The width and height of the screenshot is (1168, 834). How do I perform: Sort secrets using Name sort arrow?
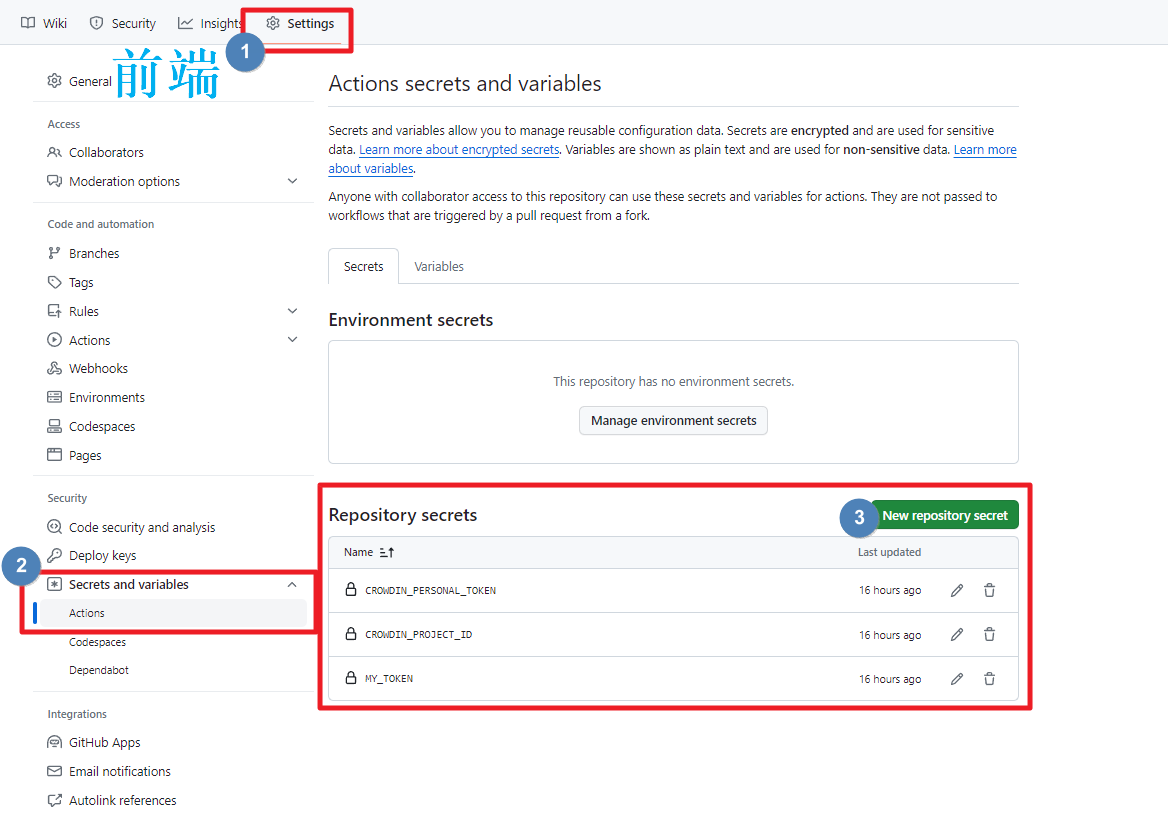coord(387,553)
